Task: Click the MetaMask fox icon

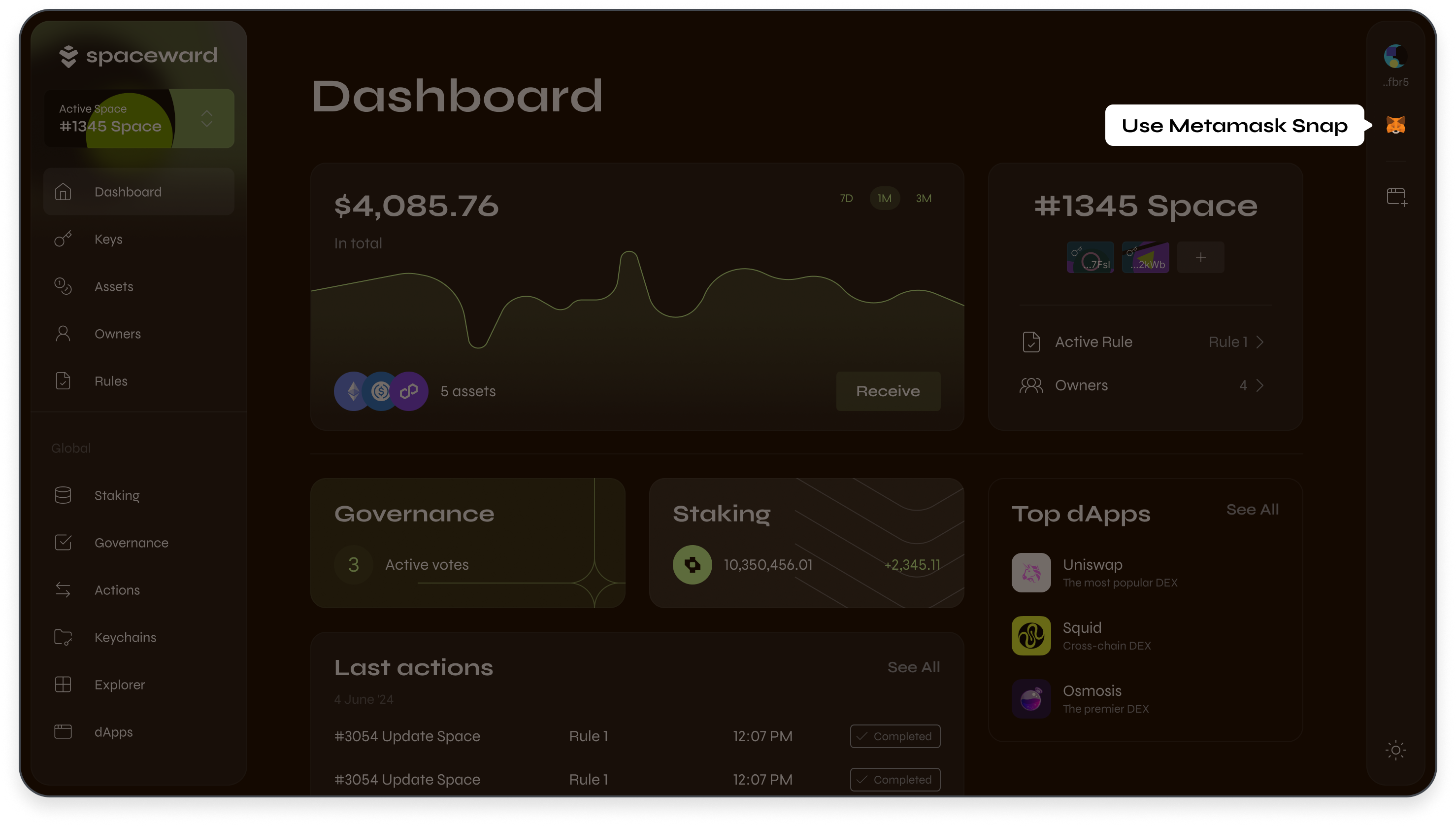Action: pos(1395,125)
